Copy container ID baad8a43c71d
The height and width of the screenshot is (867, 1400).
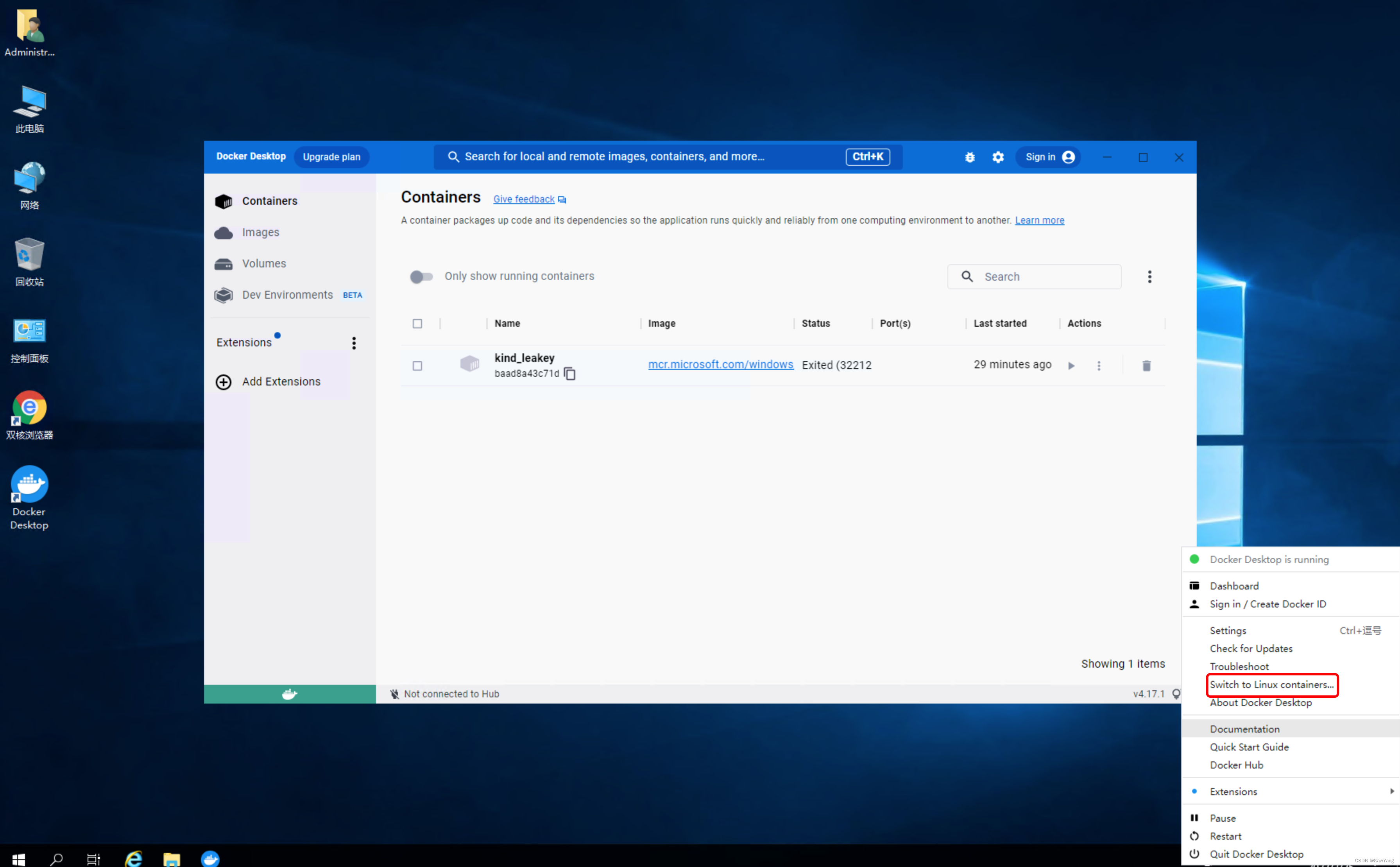(x=570, y=374)
